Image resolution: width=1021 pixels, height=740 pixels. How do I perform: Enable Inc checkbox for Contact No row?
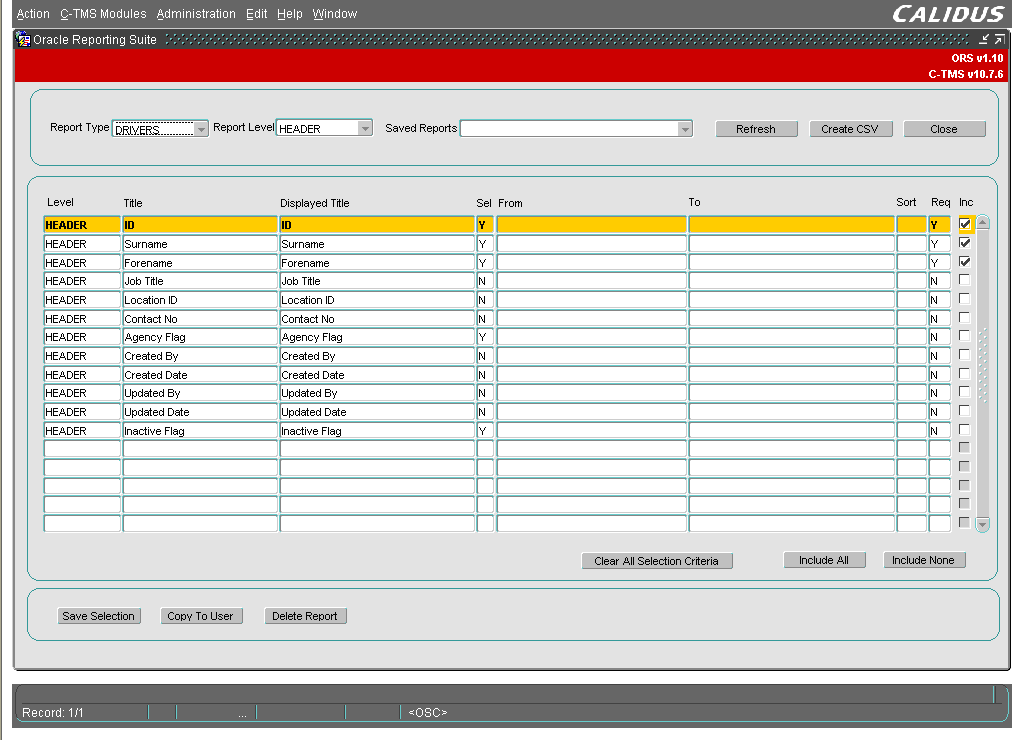(965, 318)
